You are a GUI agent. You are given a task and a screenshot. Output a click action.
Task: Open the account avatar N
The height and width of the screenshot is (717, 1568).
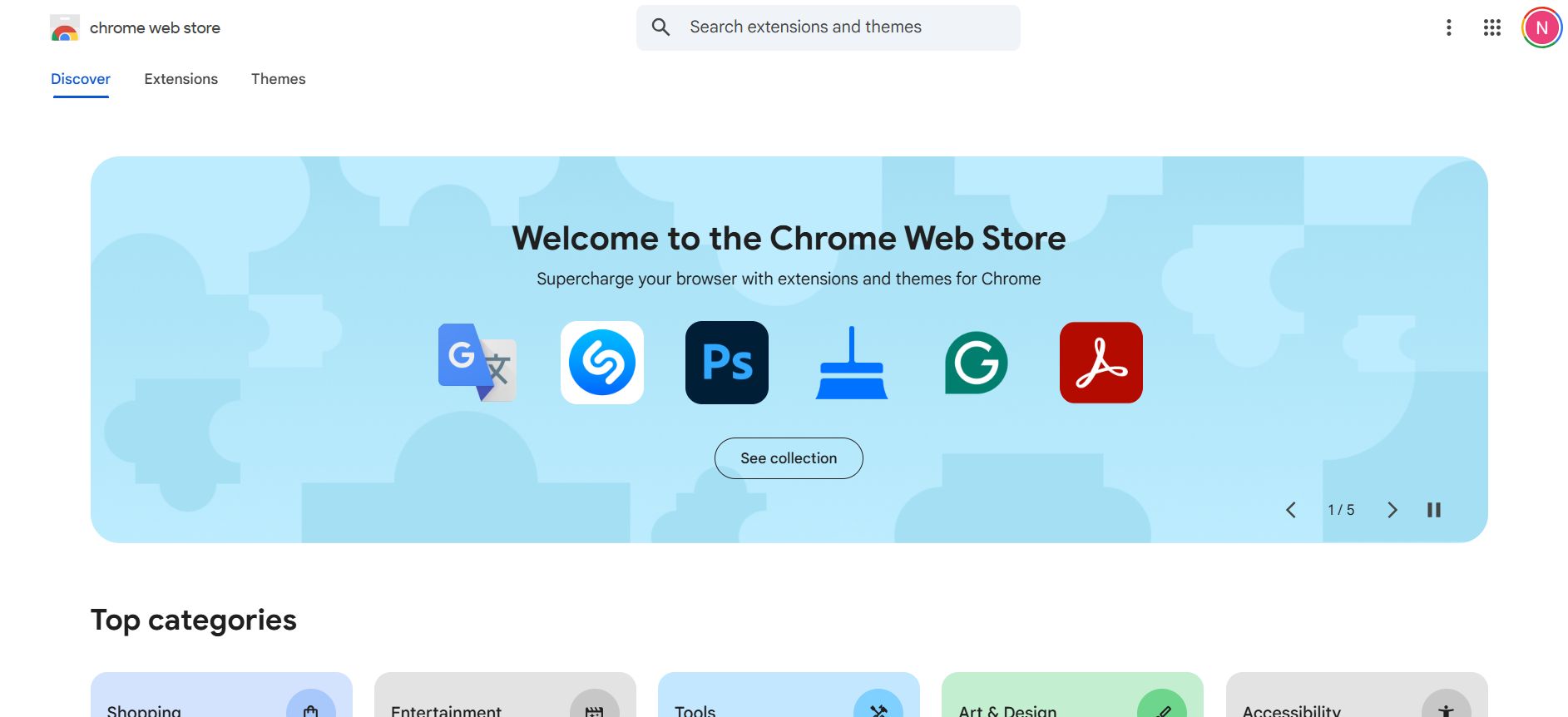(1541, 27)
